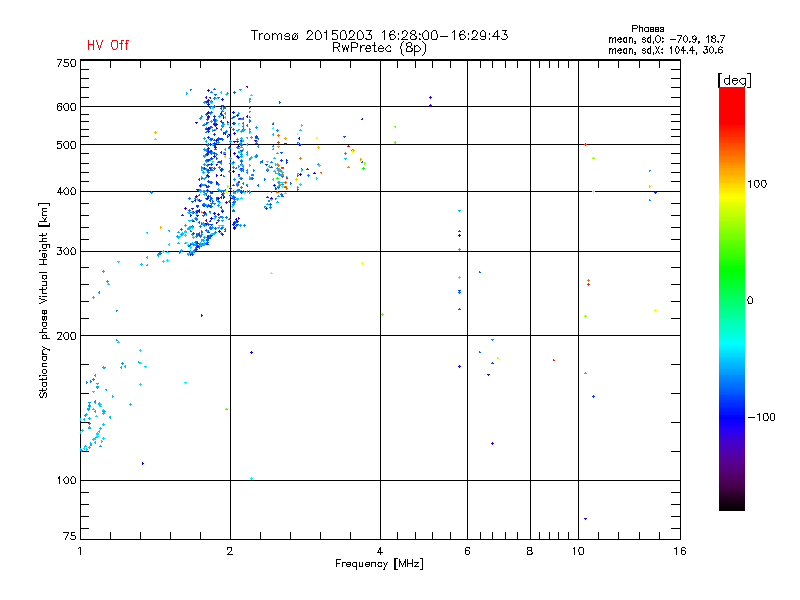The width and height of the screenshot is (800, 600).
Task: Click the '[deg]' colorbar unit label
Action: [x=734, y=80]
